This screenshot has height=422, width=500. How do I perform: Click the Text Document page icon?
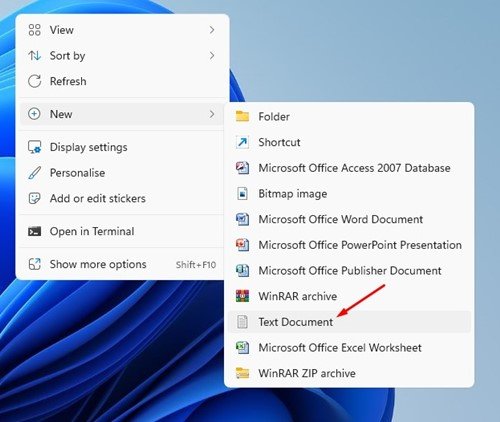point(242,322)
